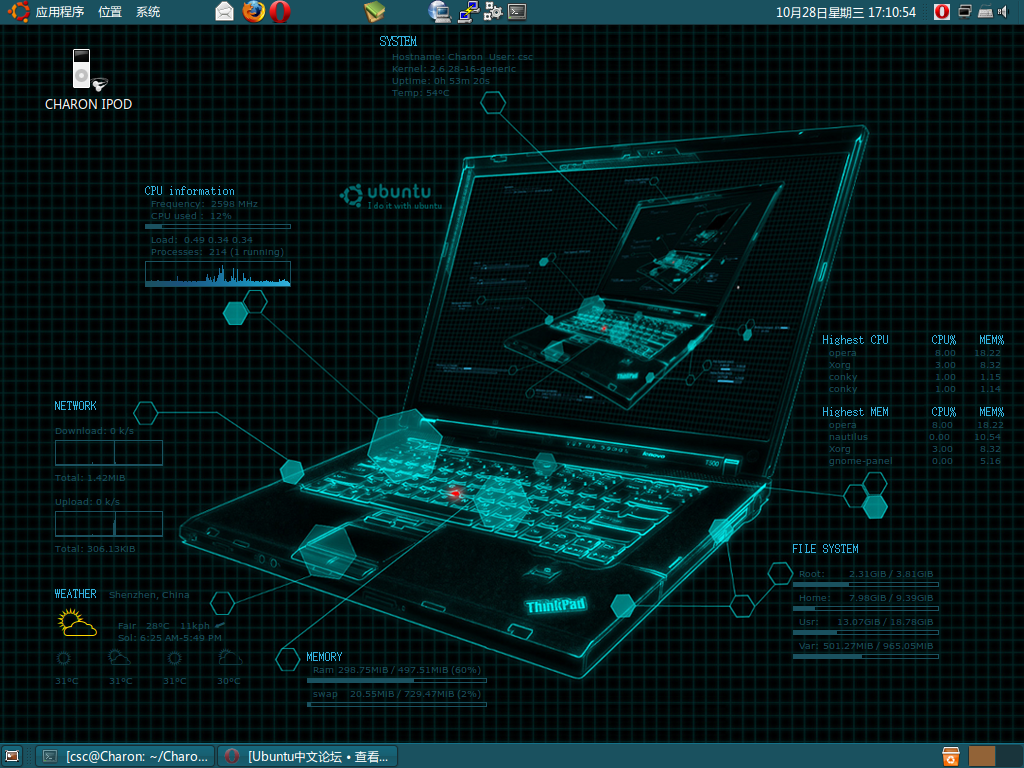The height and width of the screenshot is (768, 1024).
Task: Select the first workspace in the switcher
Action: click(x=982, y=756)
